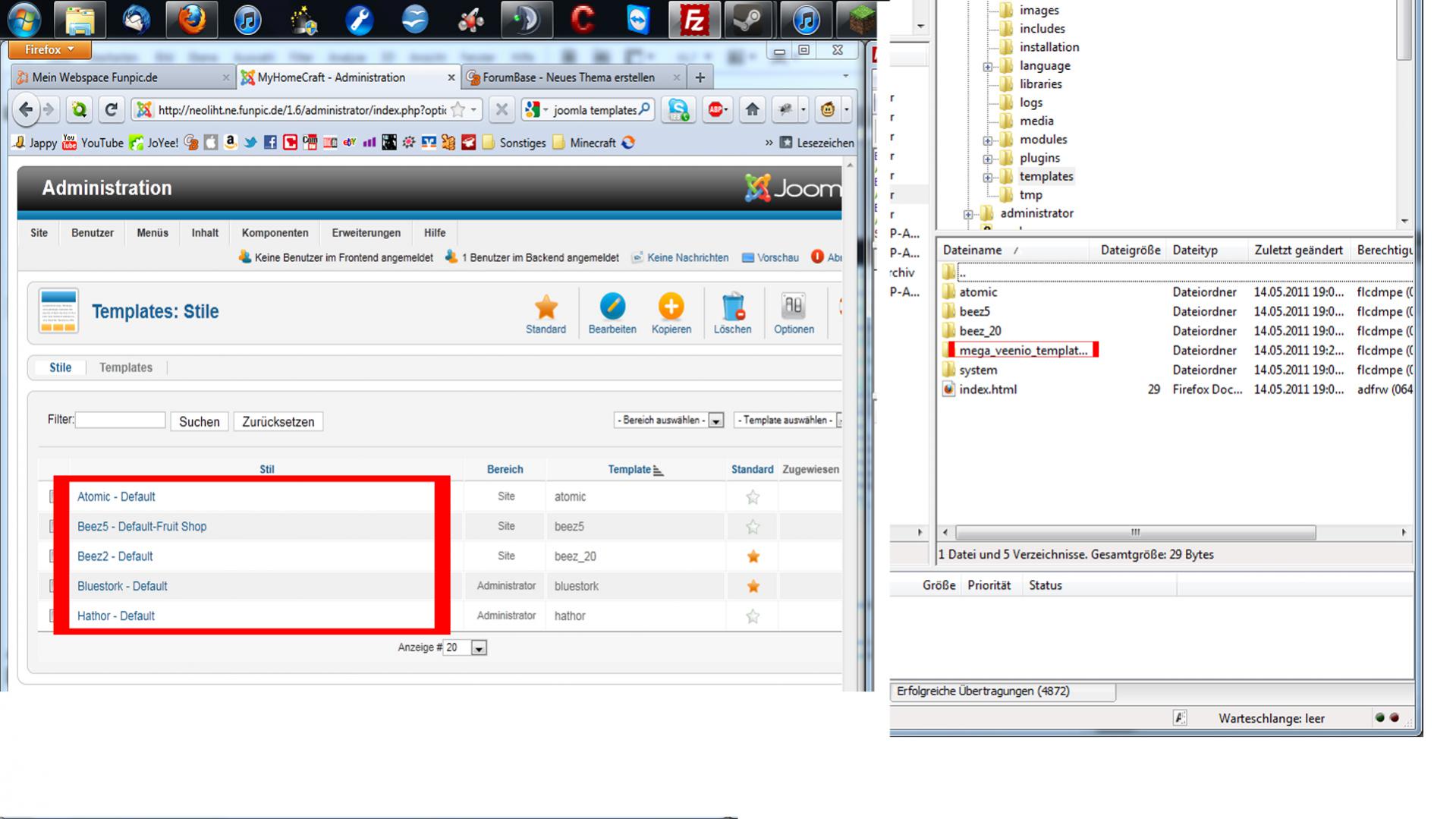Open the Firefox application menu button
Image resolution: width=1456 pixels, height=819 pixels.
pyautogui.click(x=49, y=49)
